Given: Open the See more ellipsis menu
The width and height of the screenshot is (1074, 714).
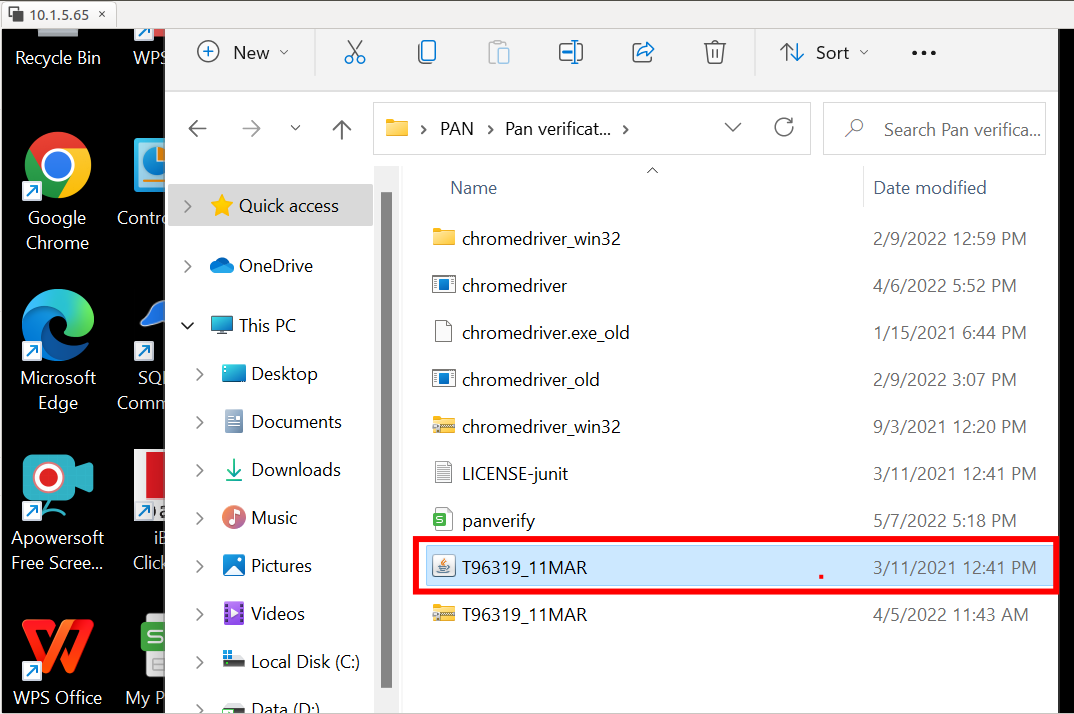Looking at the screenshot, I should 923,53.
